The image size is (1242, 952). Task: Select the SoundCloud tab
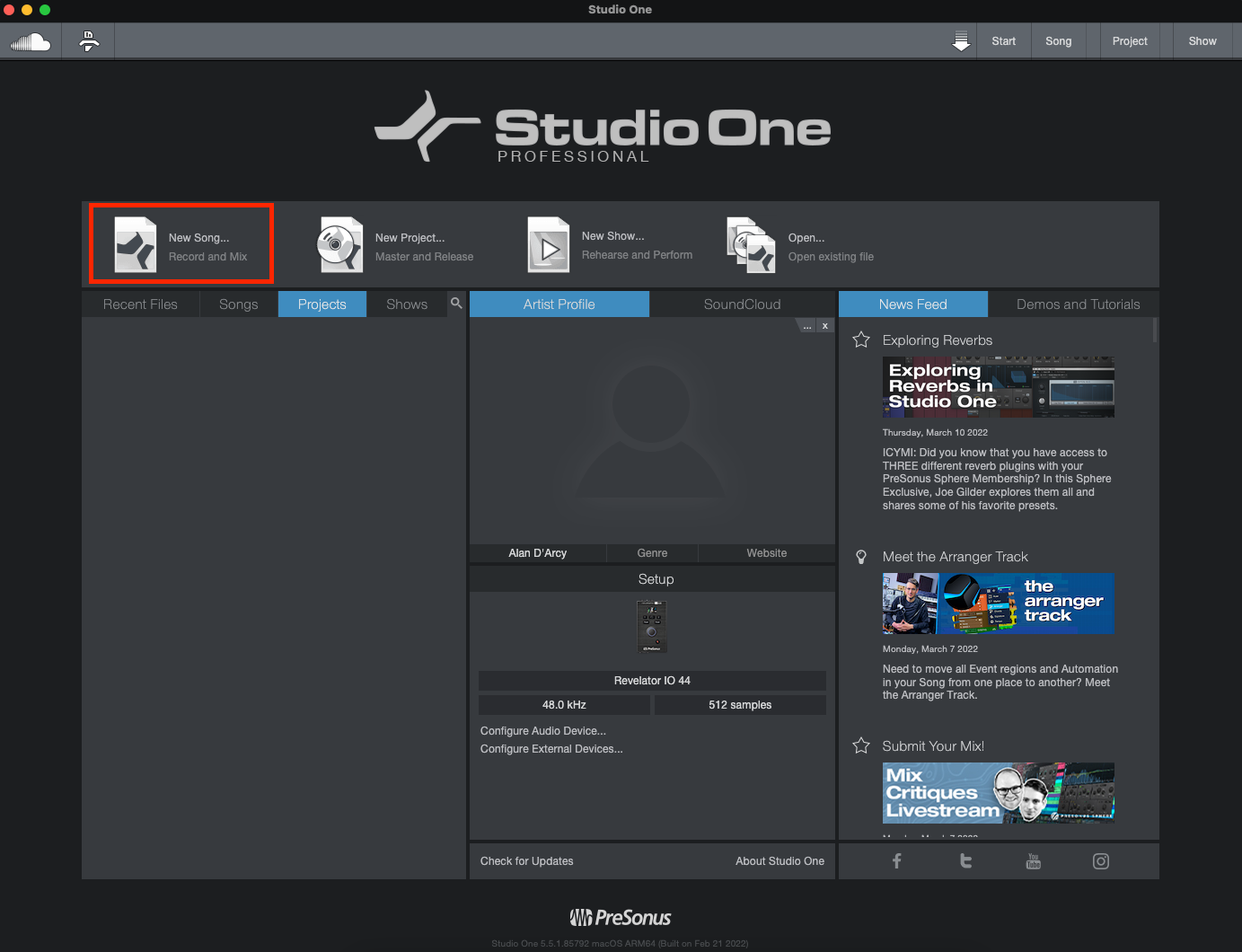tap(743, 304)
